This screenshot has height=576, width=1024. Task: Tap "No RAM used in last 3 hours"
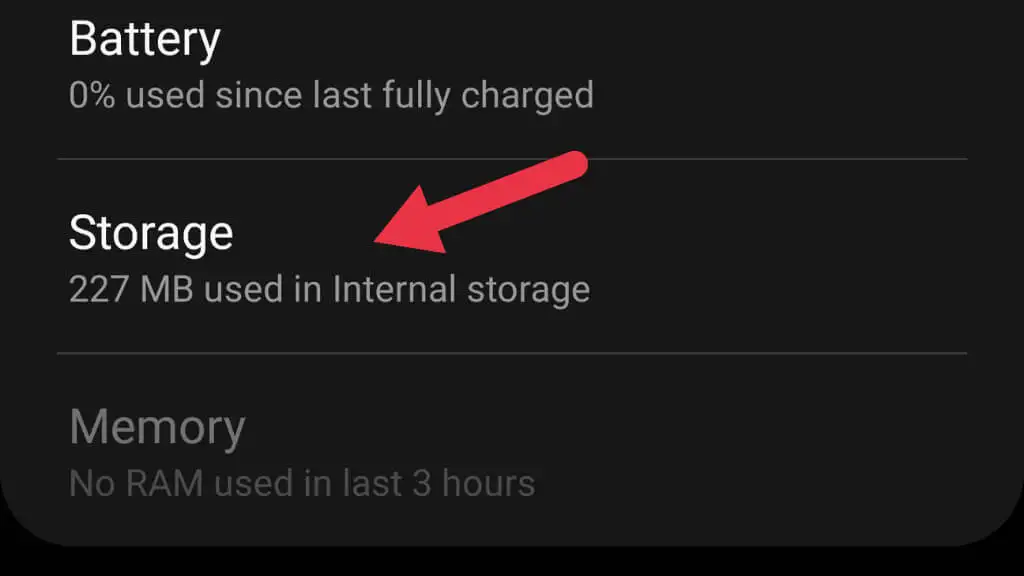coord(302,484)
